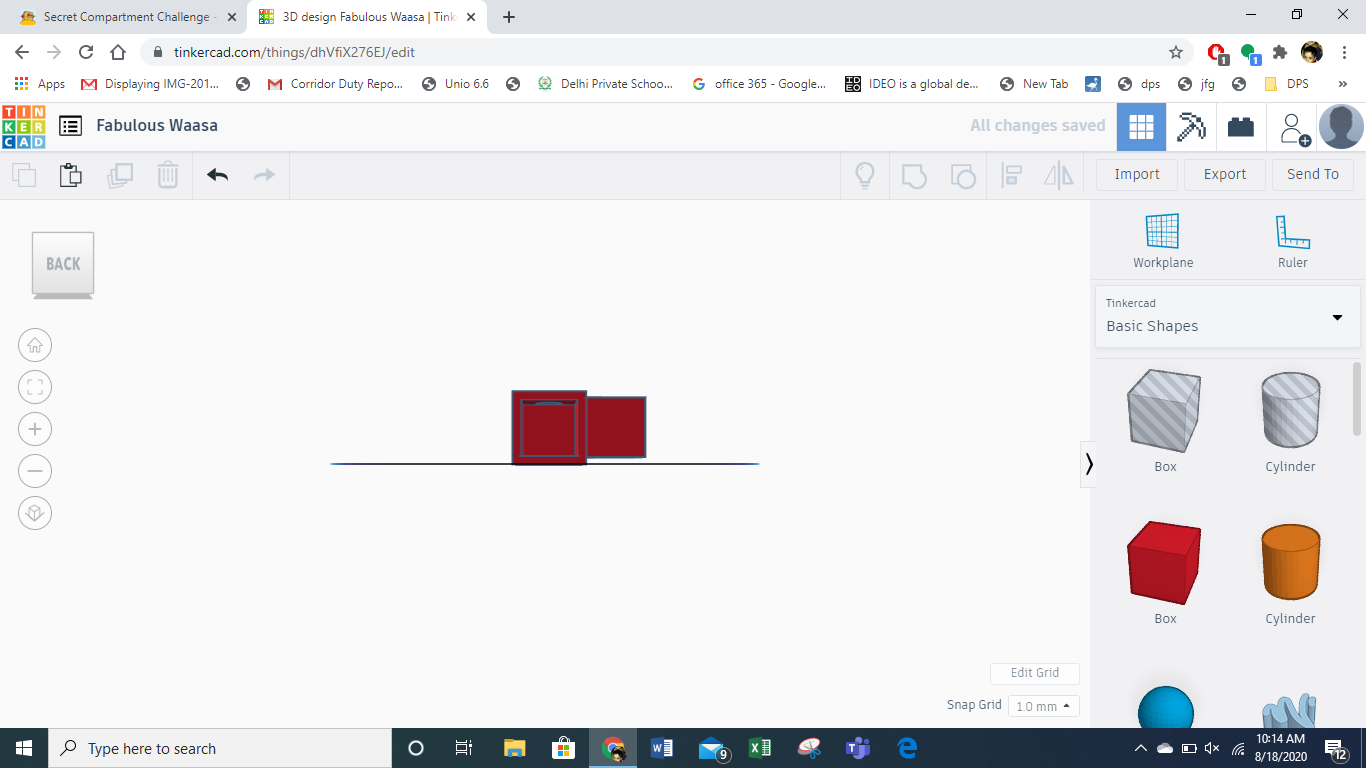Open the Basic Shapes category dropdown

(1227, 316)
